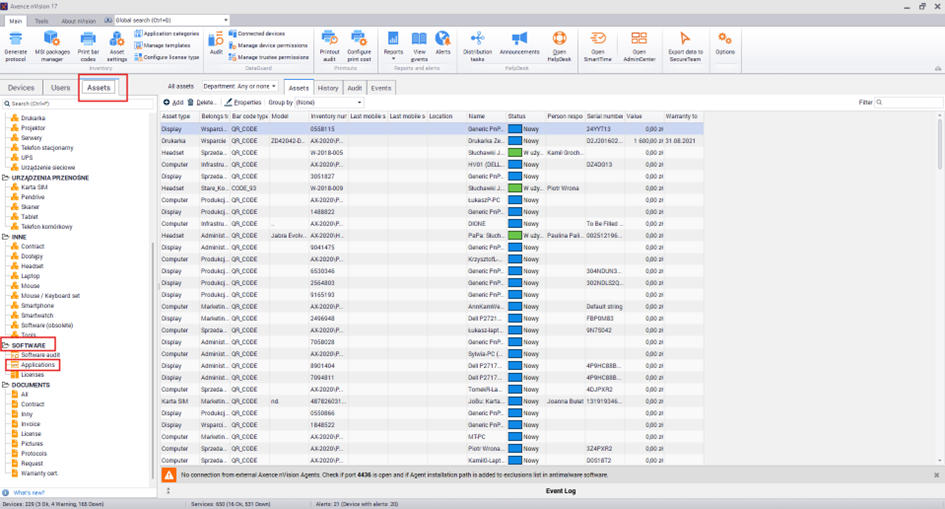Open the Distribution tasks icon
The width and height of the screenshot is (945, 509).
click(x=477, y=40)
